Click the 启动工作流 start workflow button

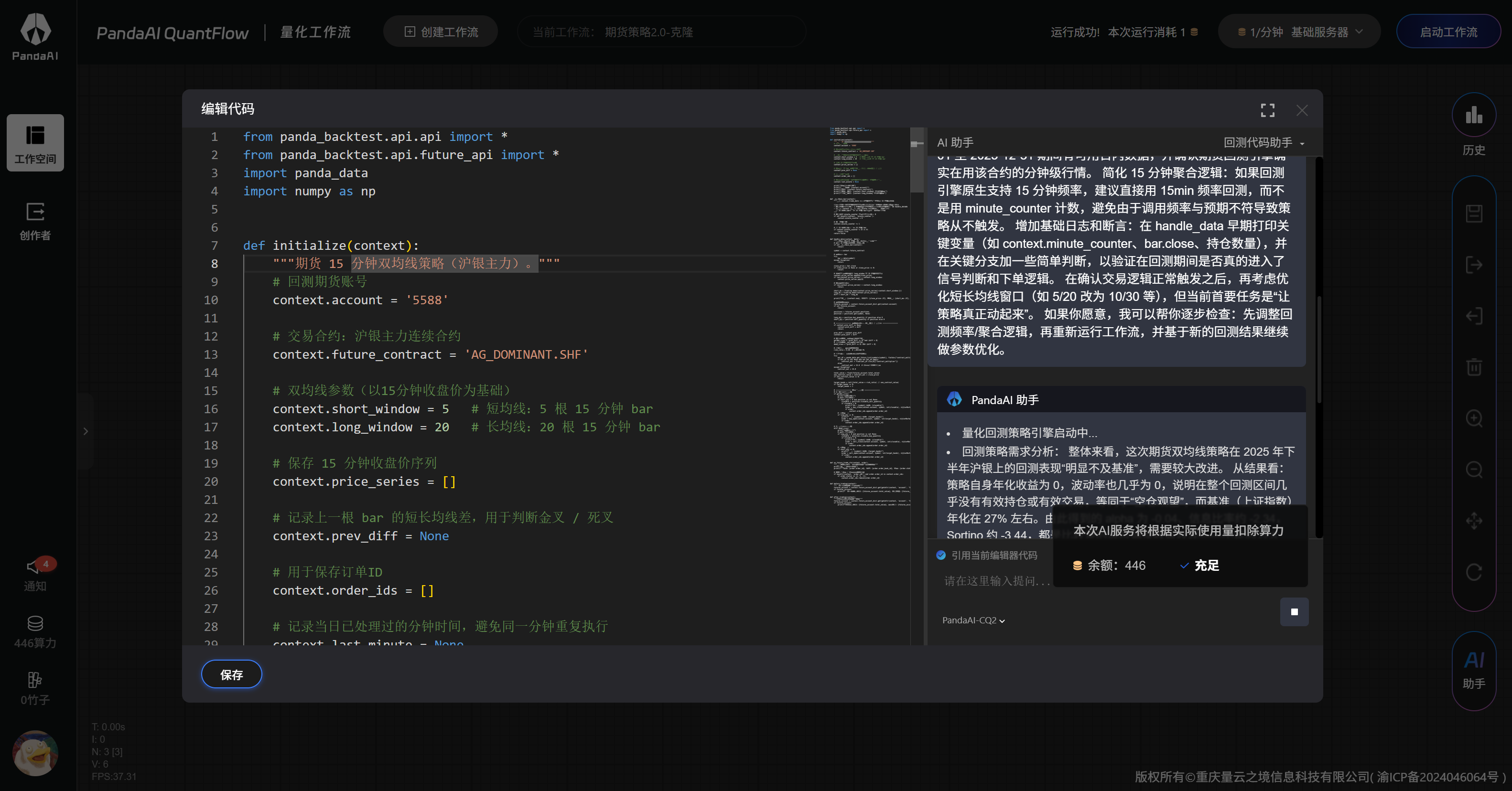[1448, 32]
